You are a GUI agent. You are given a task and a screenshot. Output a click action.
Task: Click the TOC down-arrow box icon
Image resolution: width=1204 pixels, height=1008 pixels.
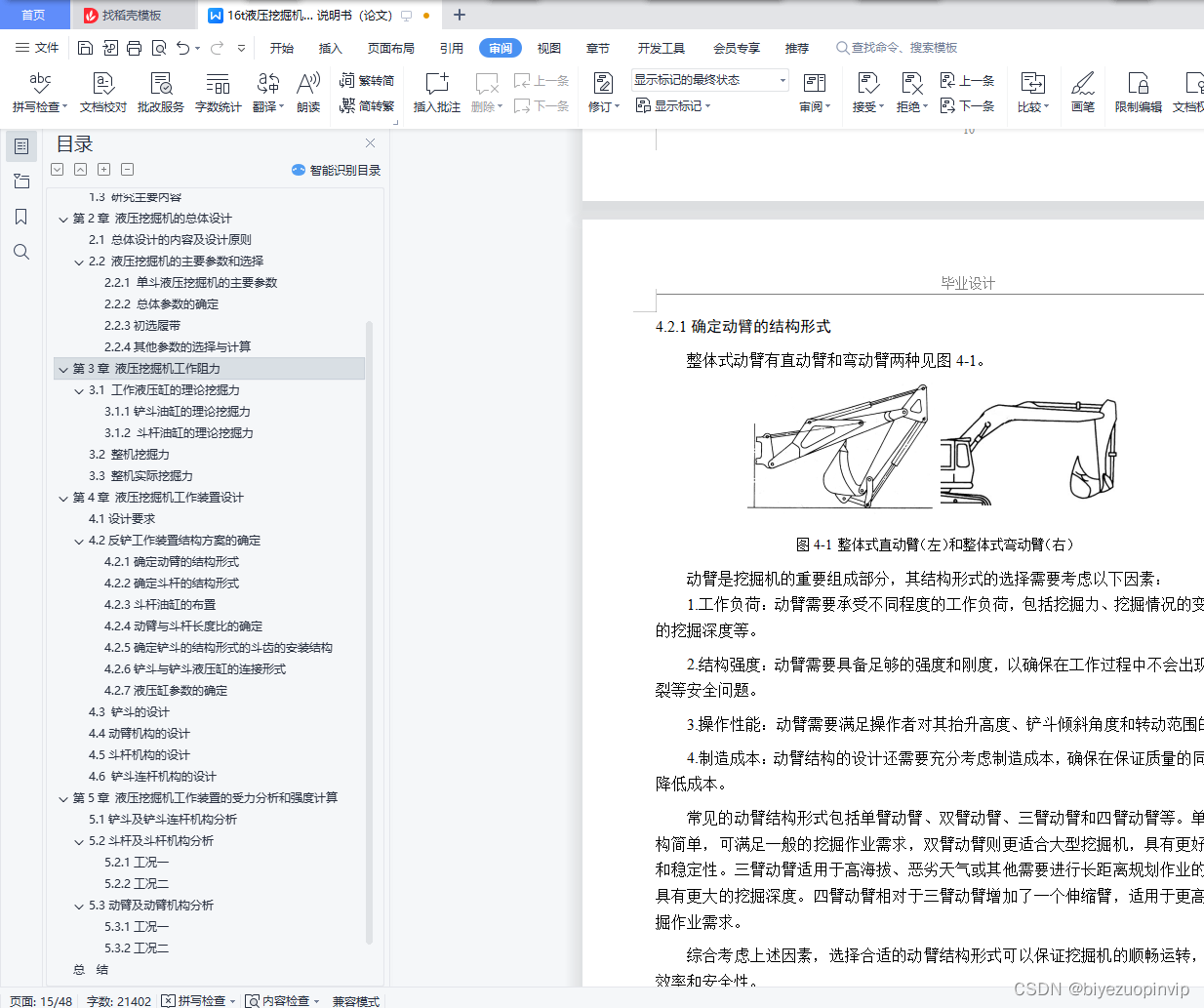tap(57, 170)
